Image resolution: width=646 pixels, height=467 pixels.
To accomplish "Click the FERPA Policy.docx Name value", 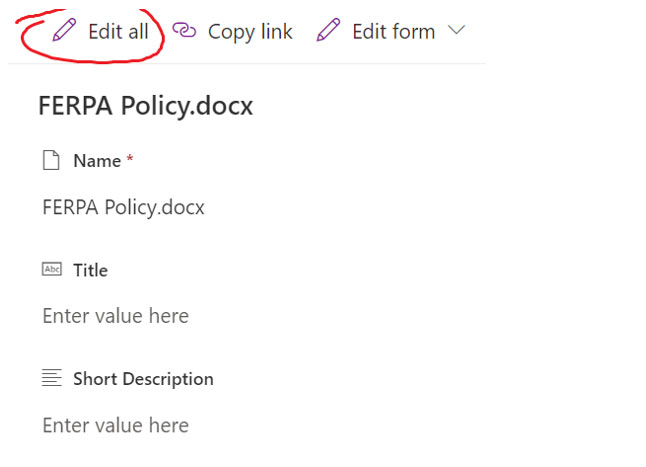I will [124, 207].
